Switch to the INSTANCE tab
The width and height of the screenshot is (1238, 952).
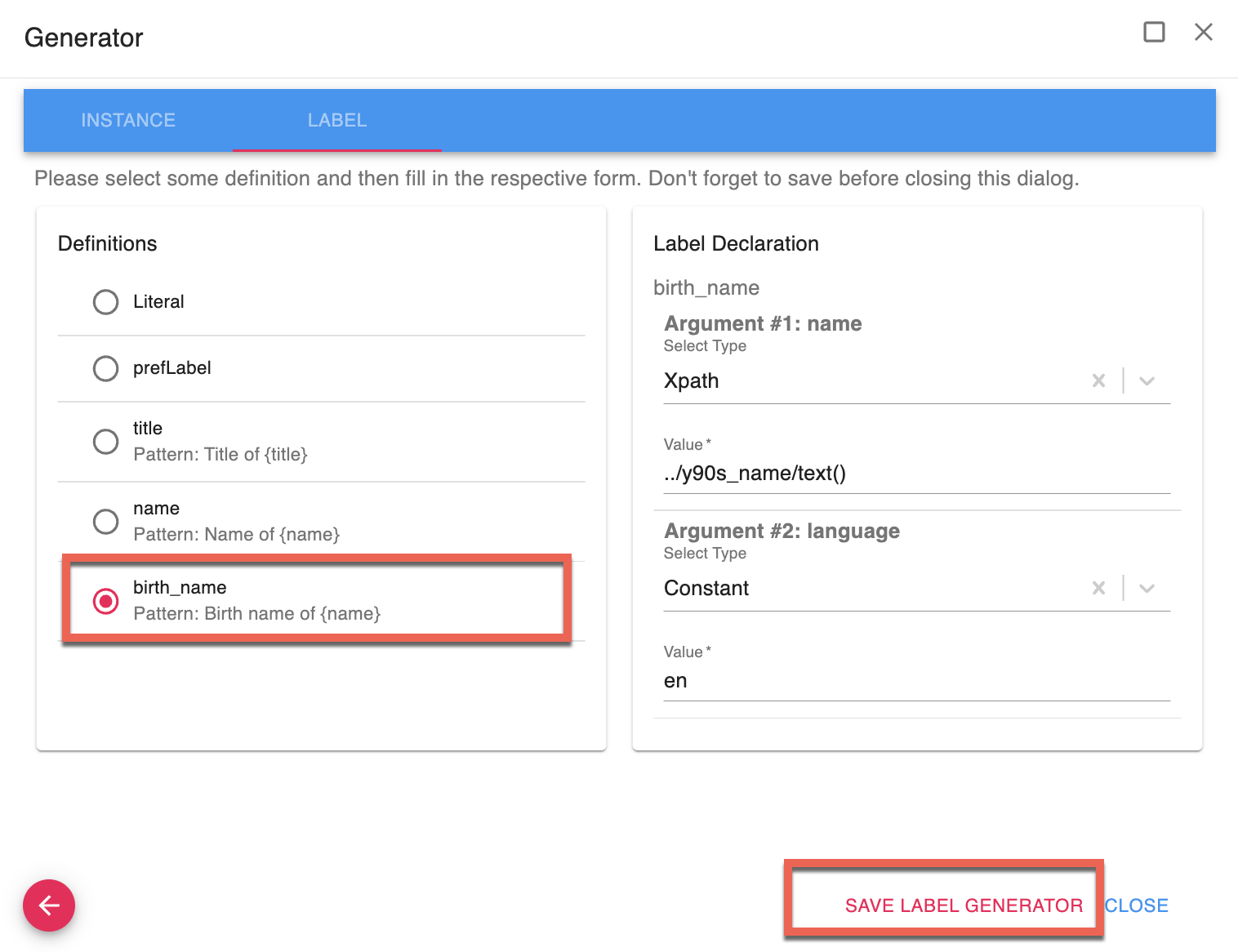pos(128,120)
